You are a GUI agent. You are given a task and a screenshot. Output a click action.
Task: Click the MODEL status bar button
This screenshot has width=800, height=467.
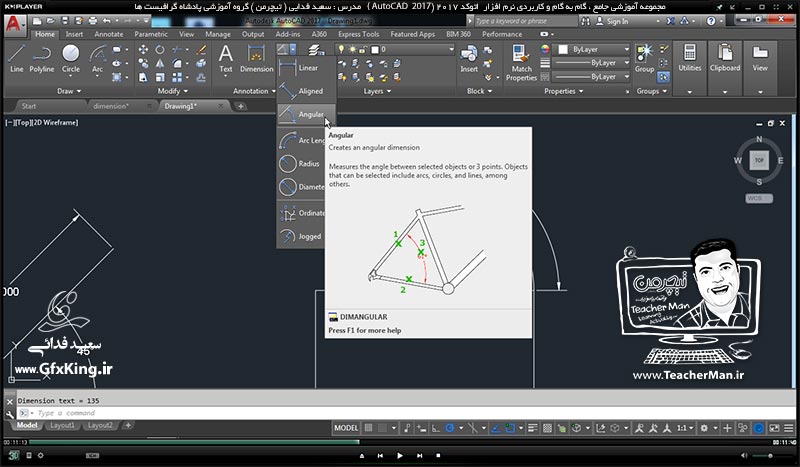click(x=346, y=428)
